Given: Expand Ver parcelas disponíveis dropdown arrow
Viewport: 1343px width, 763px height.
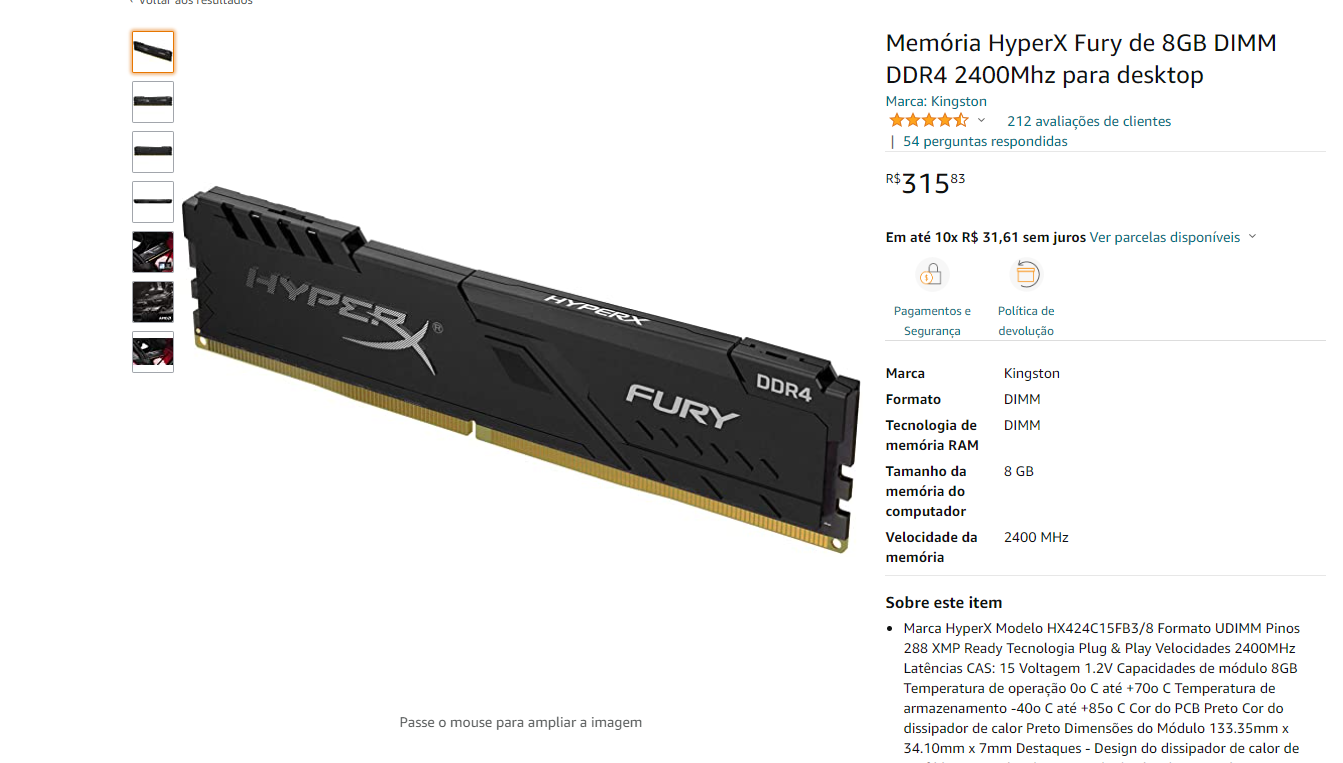Looking at the screenshot, I should point(1252,237).
